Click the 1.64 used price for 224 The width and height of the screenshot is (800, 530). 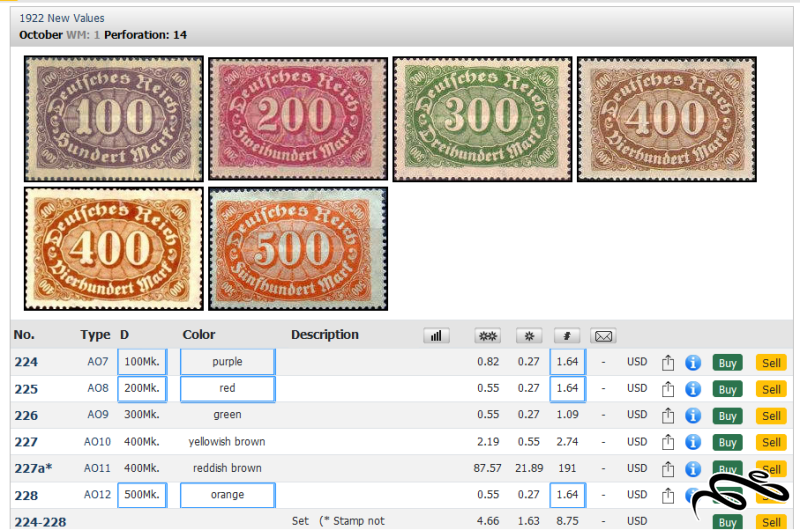click(567, 362)
